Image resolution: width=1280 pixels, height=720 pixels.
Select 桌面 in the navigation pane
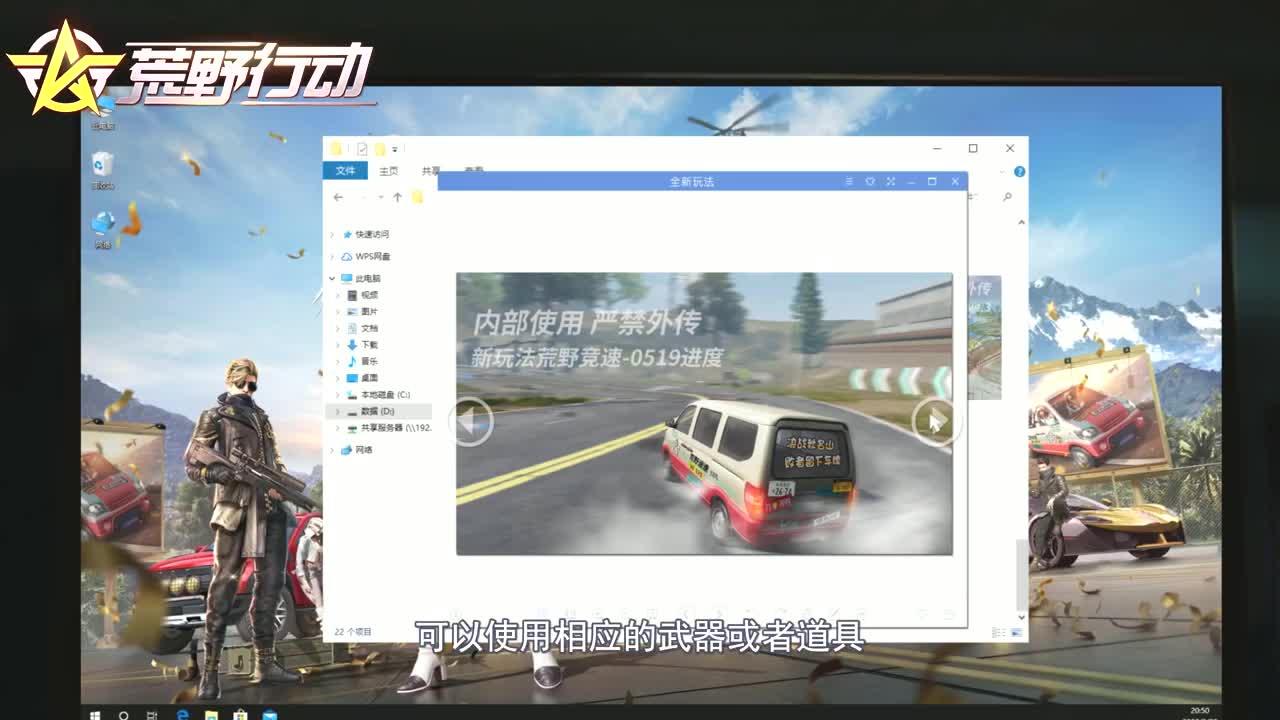tap(362, 378)
